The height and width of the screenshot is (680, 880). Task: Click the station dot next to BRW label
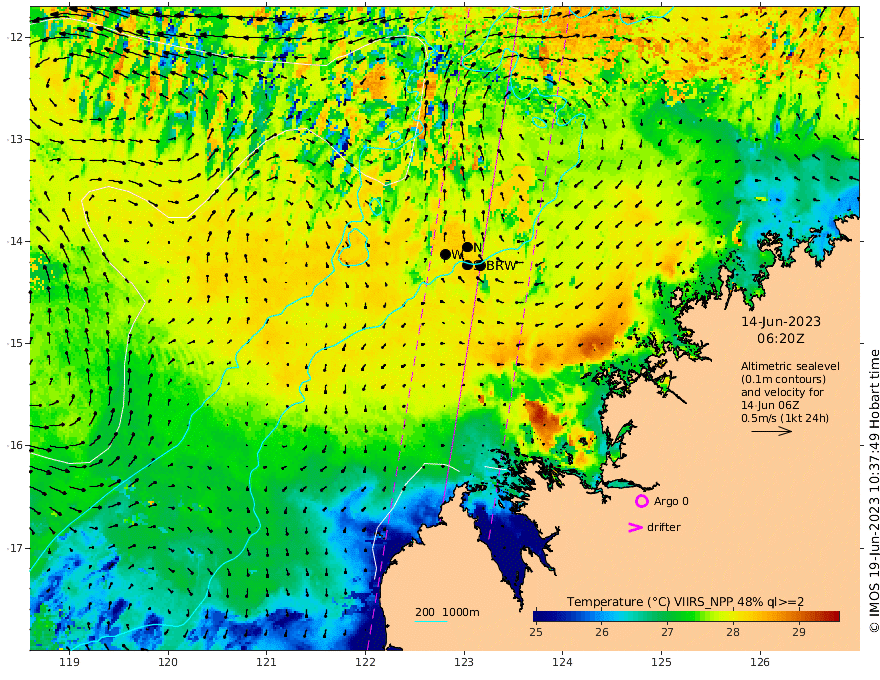point(480,265)
